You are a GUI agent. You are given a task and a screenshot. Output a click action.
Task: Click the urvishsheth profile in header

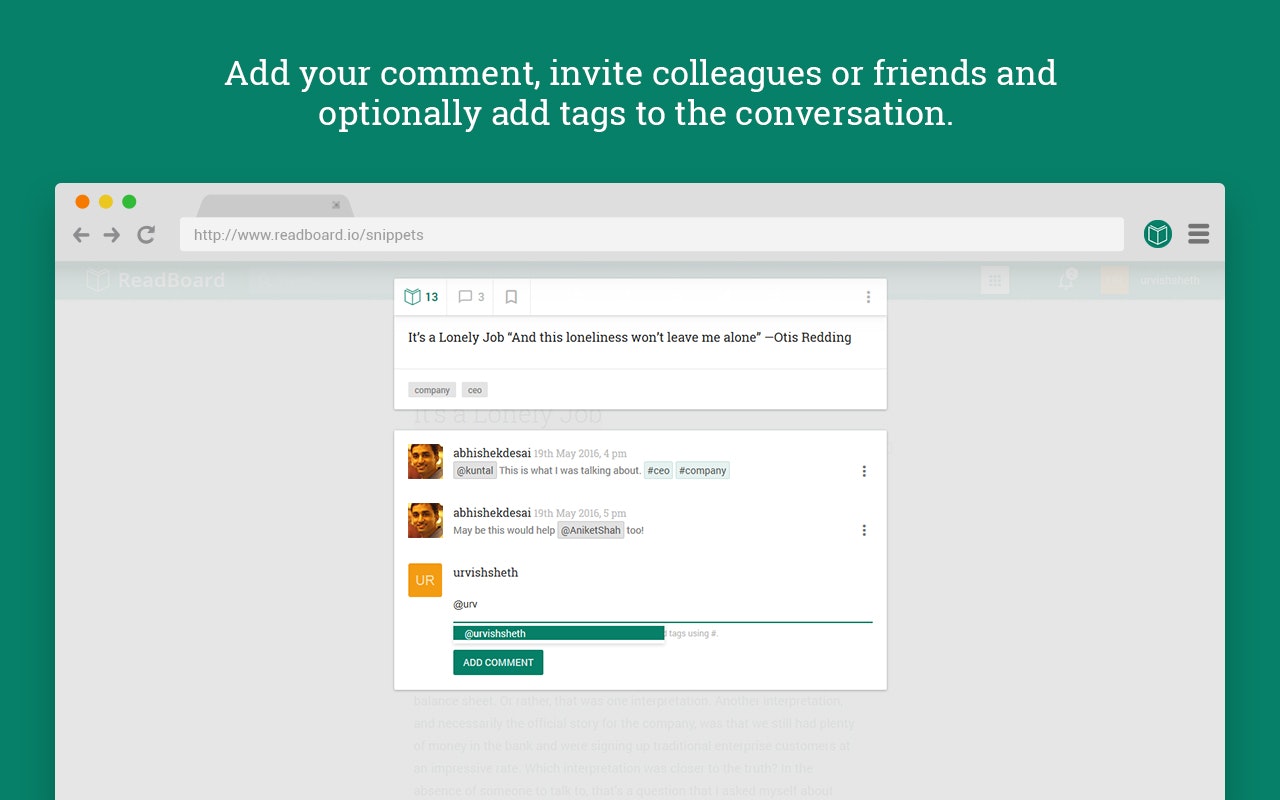click(x=1150, y=280)
